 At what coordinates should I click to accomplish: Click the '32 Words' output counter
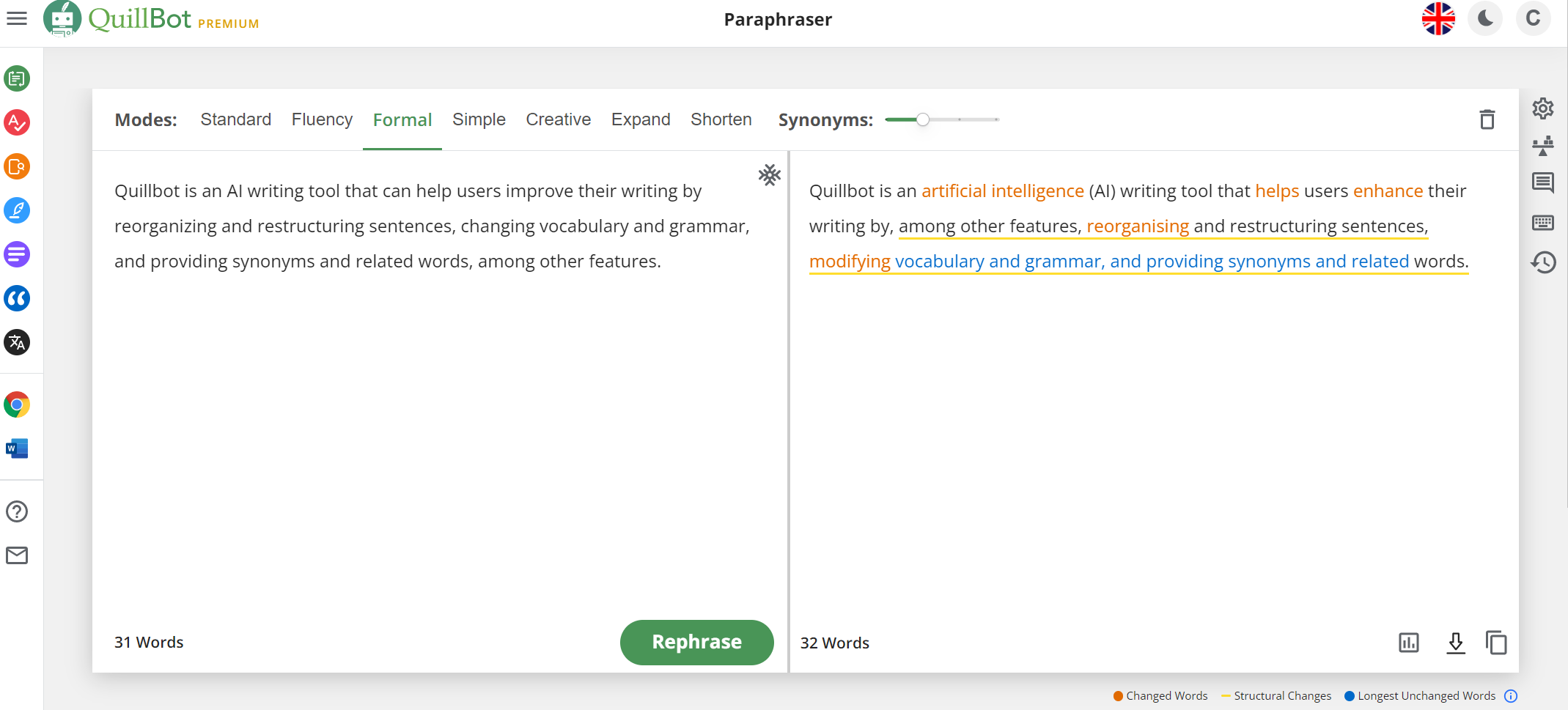pos(834,643)
